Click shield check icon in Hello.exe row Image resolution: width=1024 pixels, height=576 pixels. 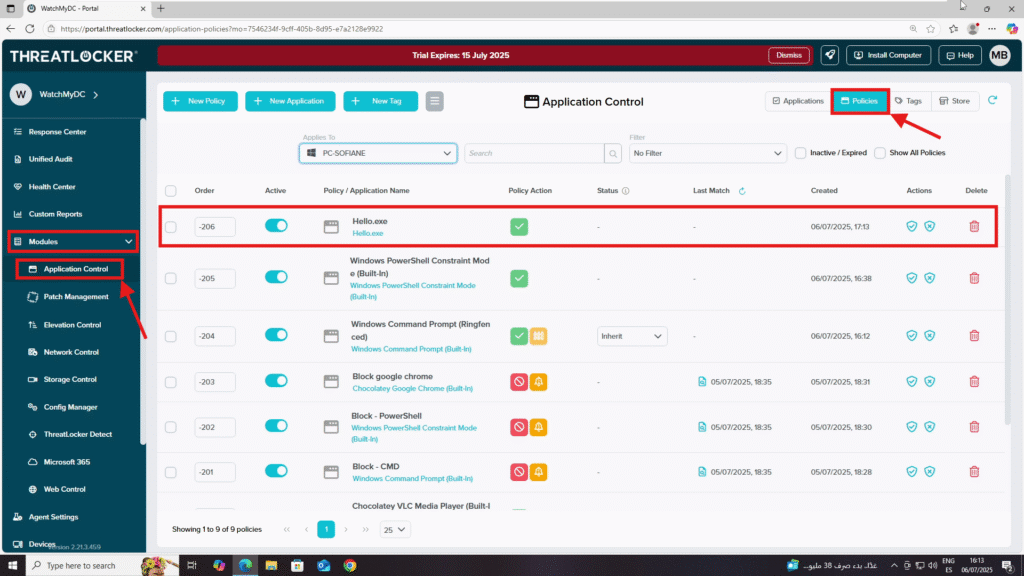(912, 227)
